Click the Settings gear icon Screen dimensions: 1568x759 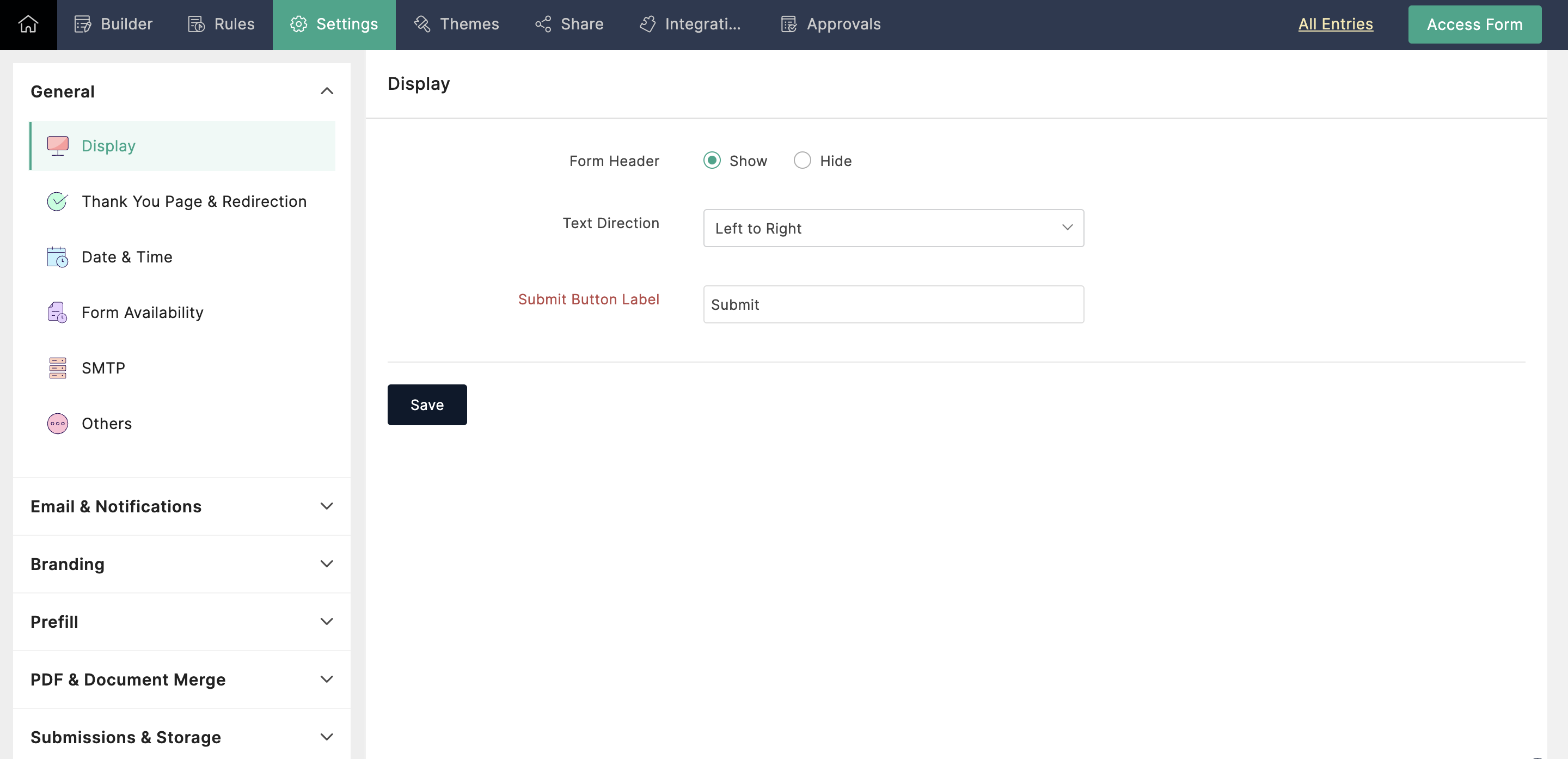click(298, 25)
